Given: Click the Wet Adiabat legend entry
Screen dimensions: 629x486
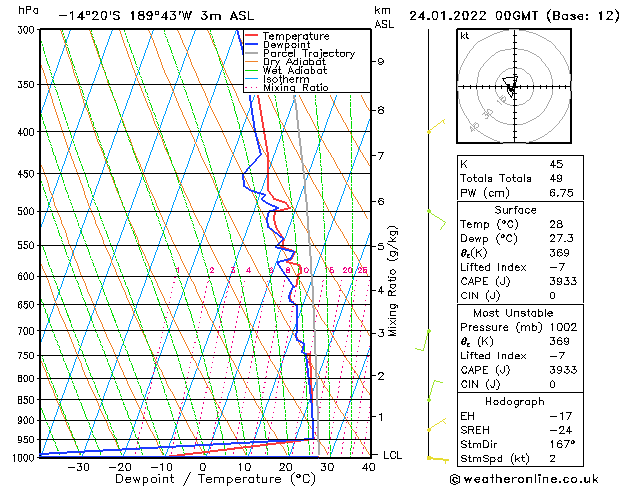Looking at the screenshot, I should pos(286,71).
